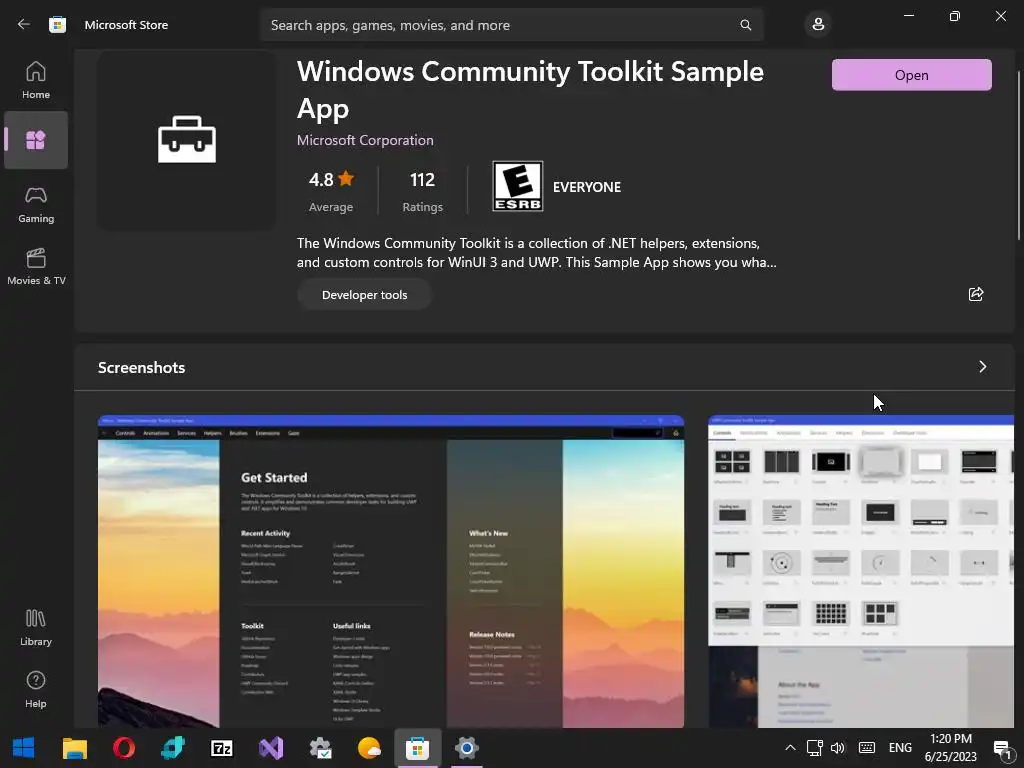Click the touch keyboard tray icon

[867, 748]
